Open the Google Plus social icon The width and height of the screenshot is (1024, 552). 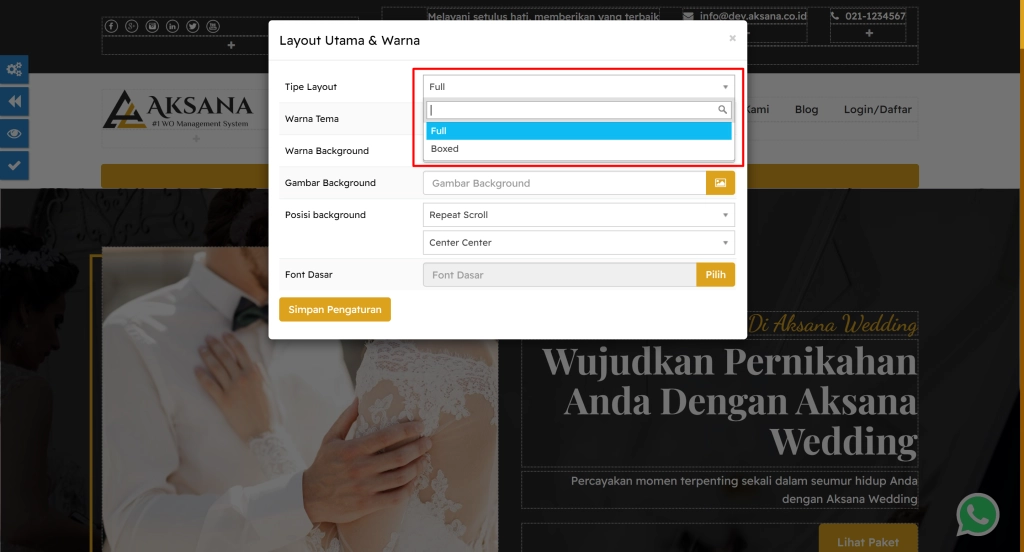point(132,26)
